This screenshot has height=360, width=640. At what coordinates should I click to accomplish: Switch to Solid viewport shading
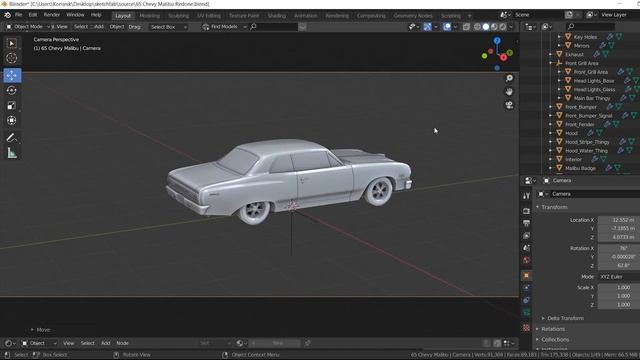[486, 27]
